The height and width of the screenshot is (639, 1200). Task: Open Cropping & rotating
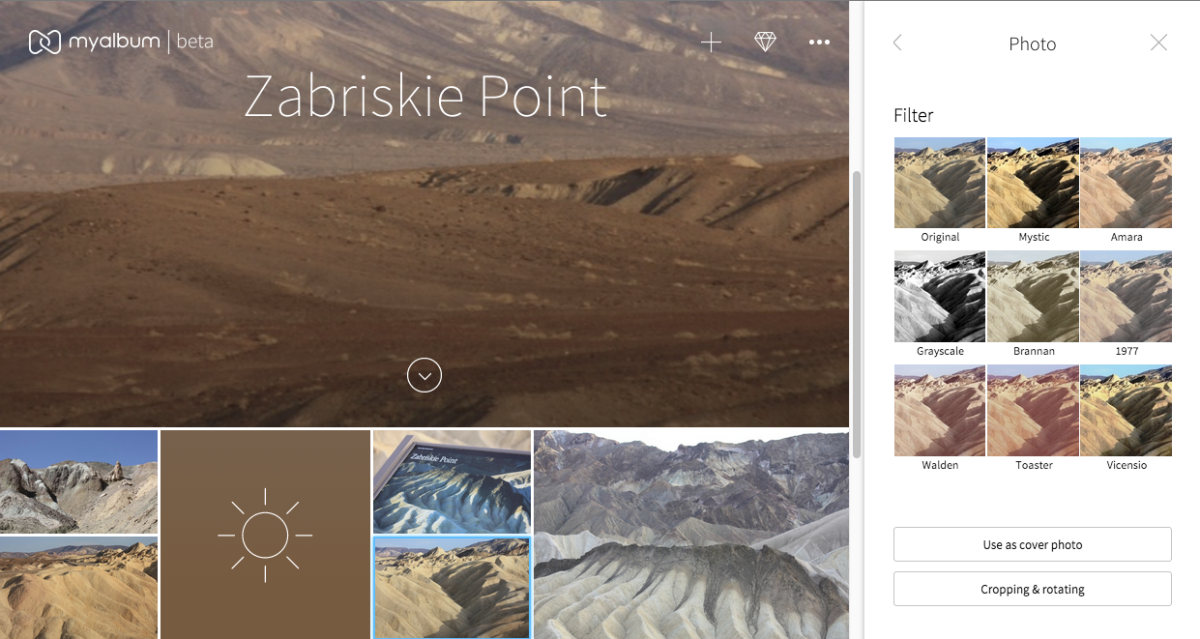[x=1032, y=589]
